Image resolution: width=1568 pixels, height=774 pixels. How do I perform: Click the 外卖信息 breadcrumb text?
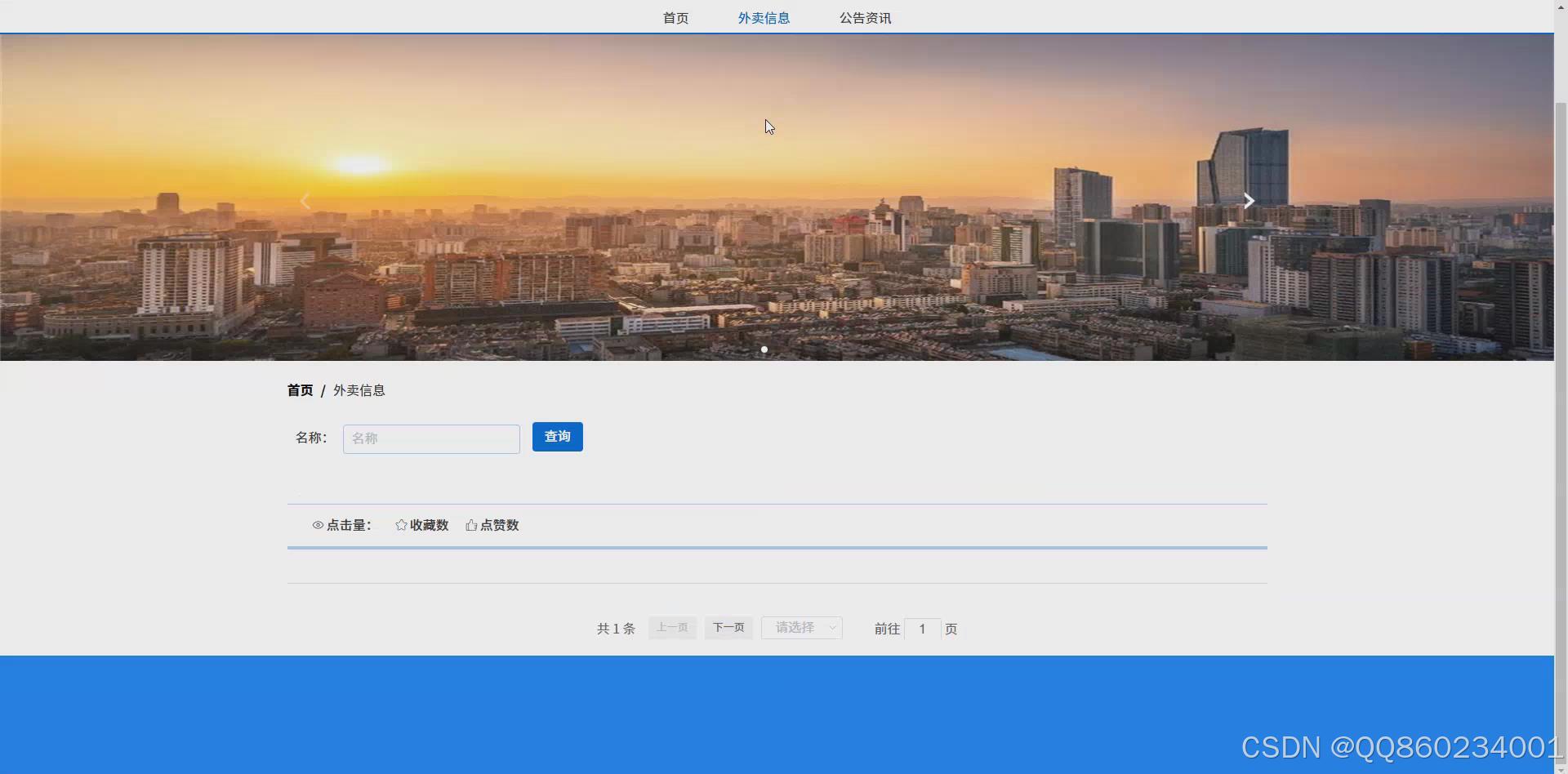359,390
